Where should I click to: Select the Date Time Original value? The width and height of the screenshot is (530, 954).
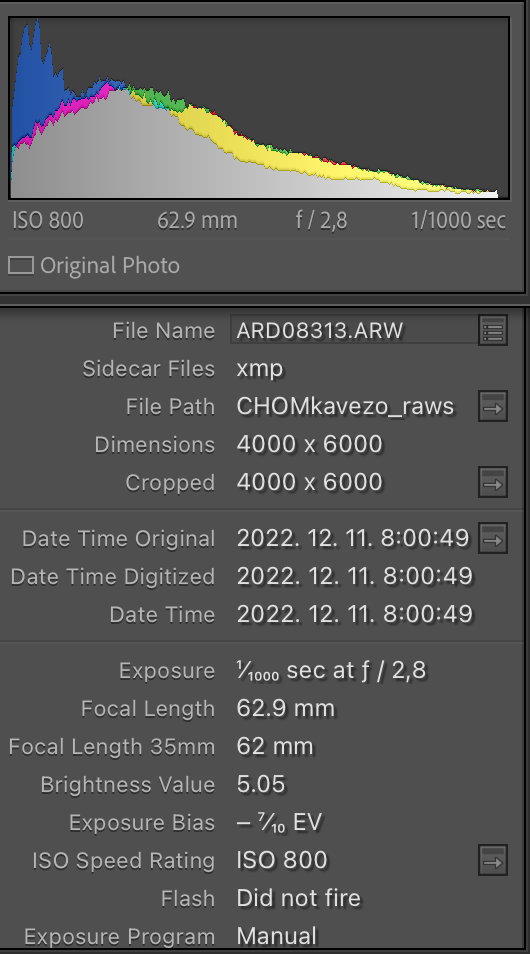click(354, 538)
